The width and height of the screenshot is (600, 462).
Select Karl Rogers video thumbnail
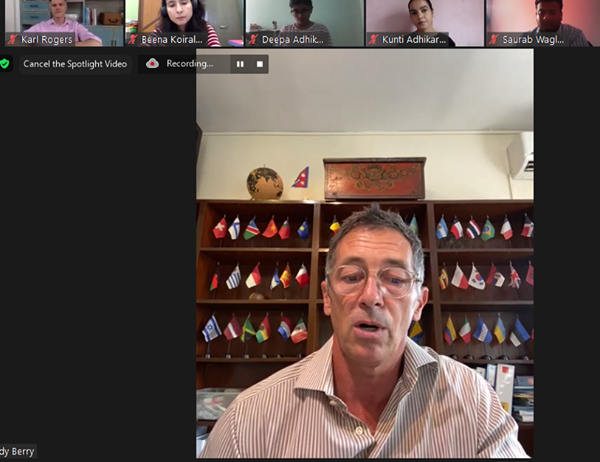tap(64, 23)
